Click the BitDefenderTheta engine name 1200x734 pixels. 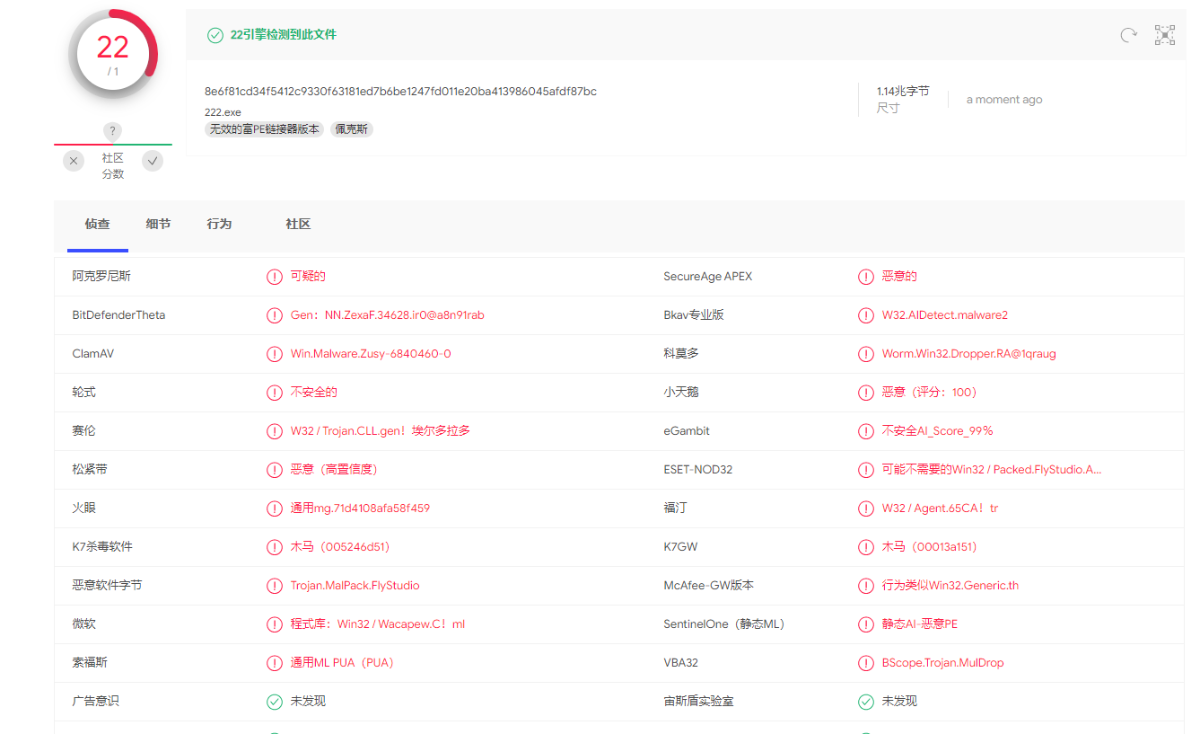(x=119, y=315)
